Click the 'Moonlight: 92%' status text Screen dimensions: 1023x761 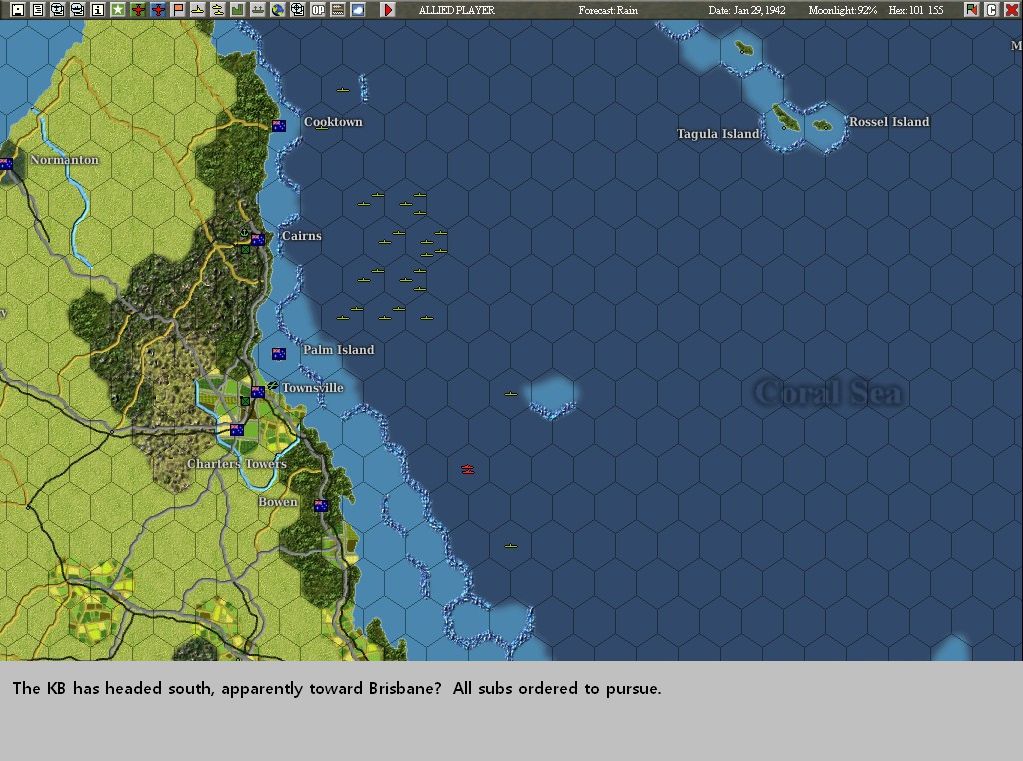click(842, 10)
